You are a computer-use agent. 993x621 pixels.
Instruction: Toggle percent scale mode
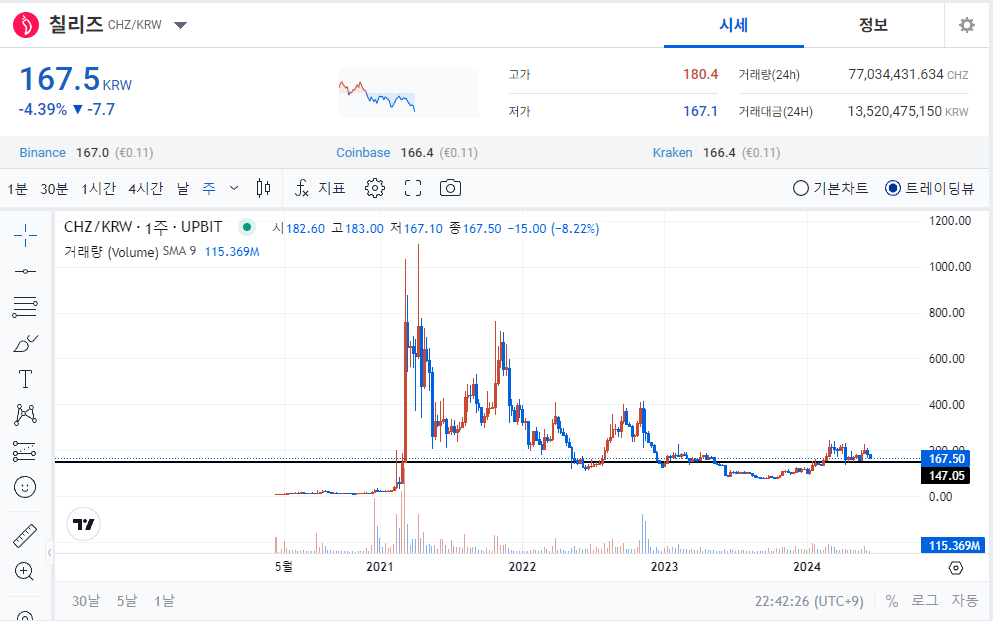[892, 601]
